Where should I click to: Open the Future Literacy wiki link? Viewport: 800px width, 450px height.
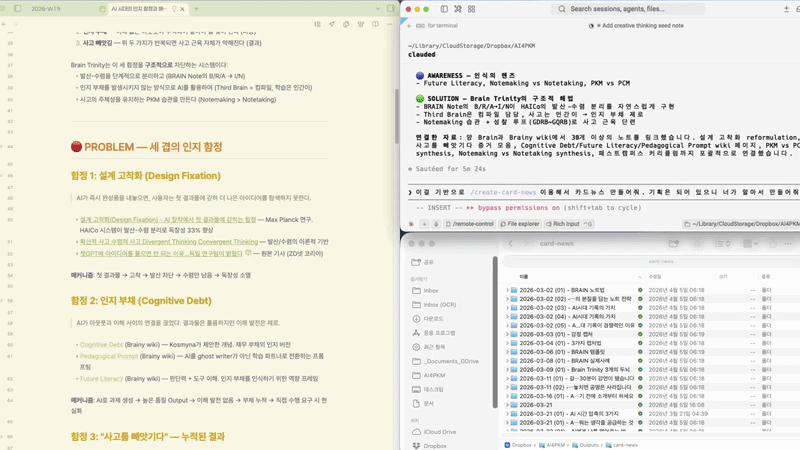tap(102, 379)
